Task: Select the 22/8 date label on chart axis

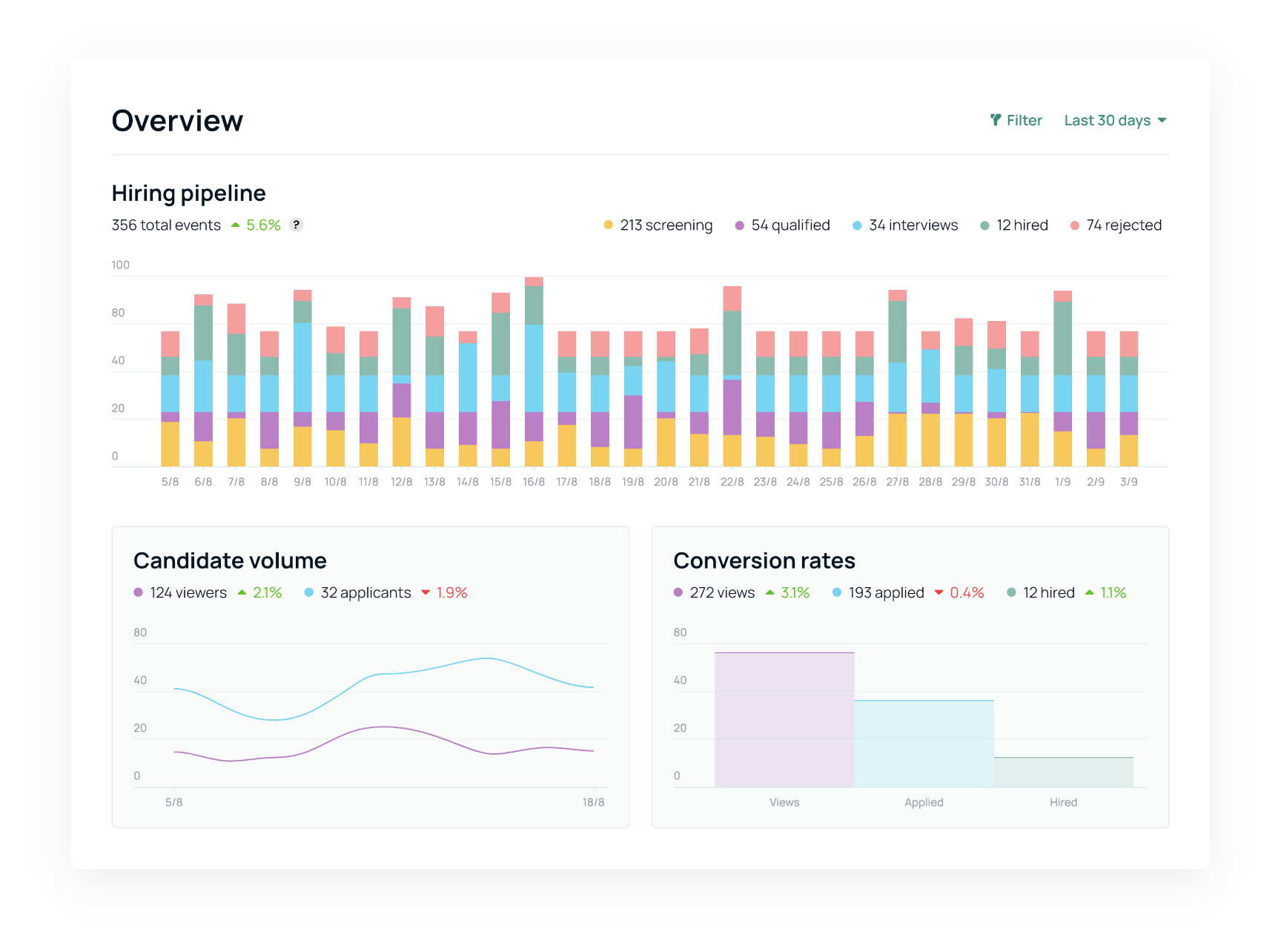Action: [x=732, y=482]
